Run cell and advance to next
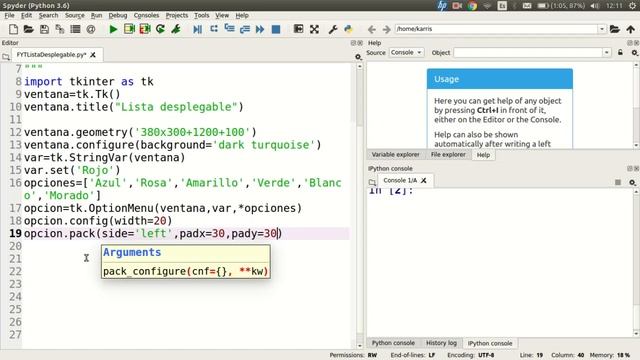This screenshot has width=640, height=360. click(x=145, y=29)
